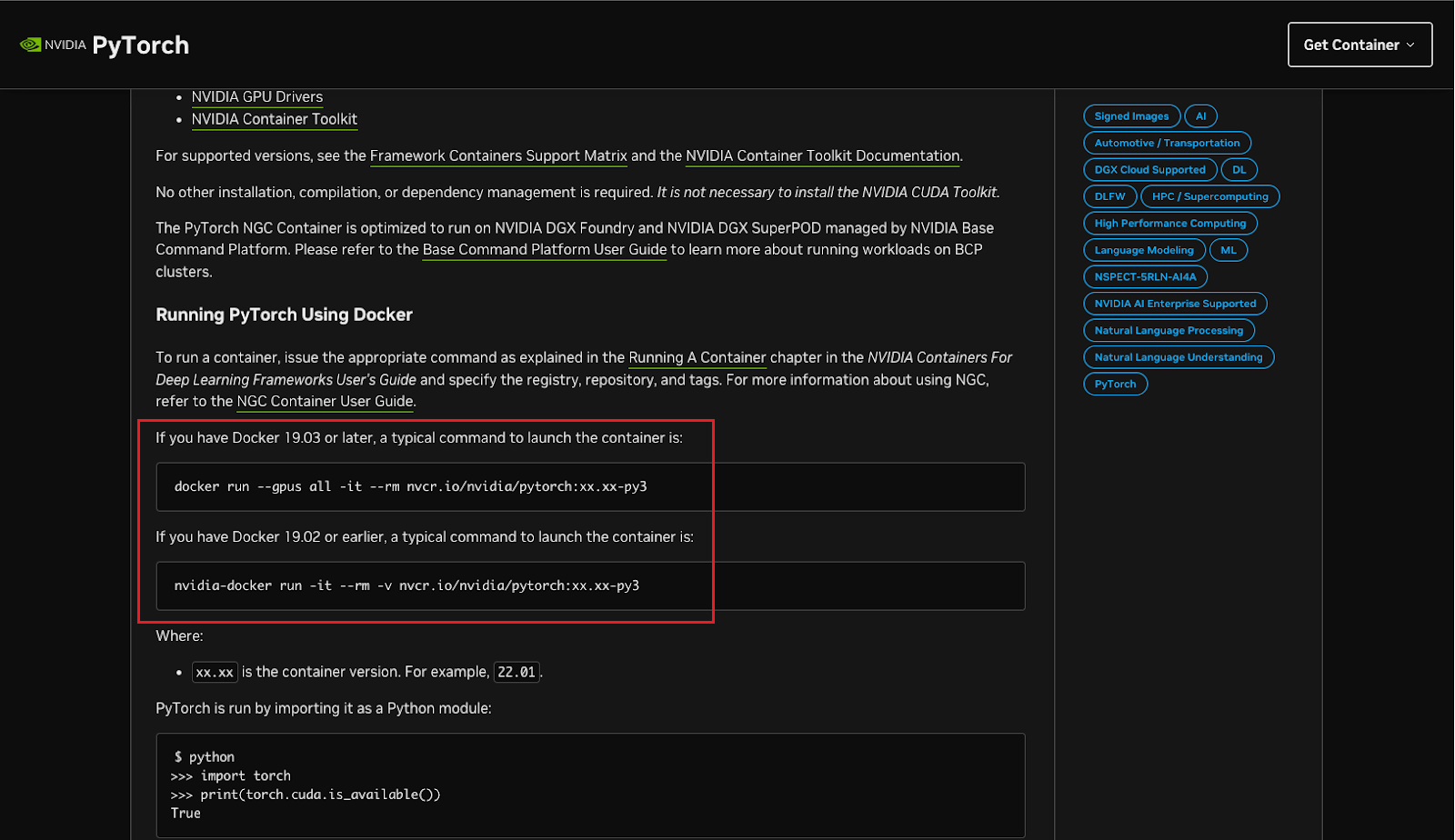This screenshot has height=840, width=1455.
Task: Select the High Performance Computing tag
Action: point(1170,224)
